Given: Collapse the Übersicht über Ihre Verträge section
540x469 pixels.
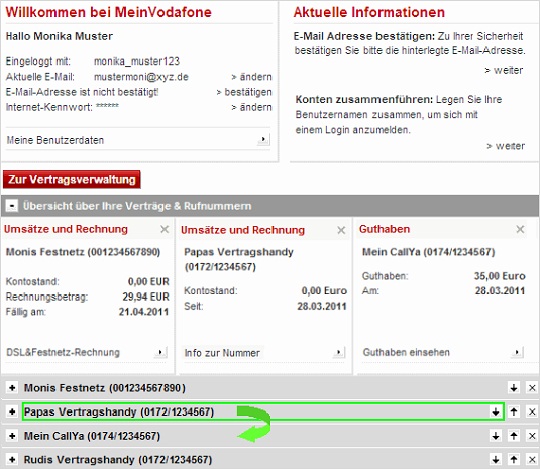Looking at the screenshot, I should click(x=12, y=206).
